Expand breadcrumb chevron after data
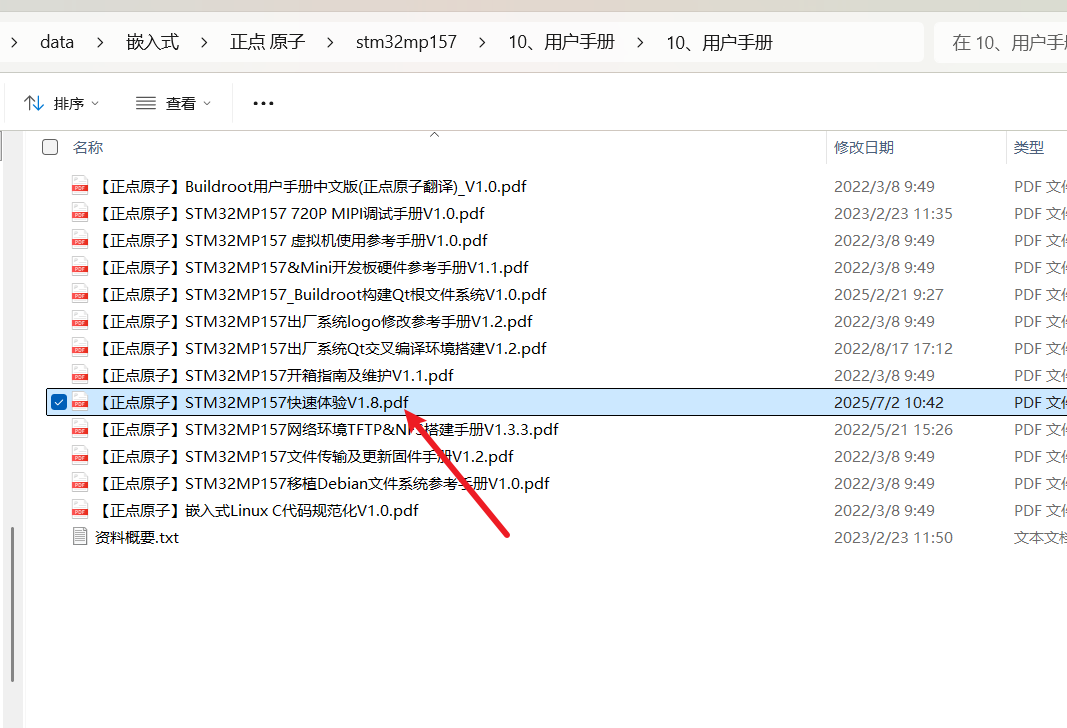1067x728 pixels. (x=100, y=42)
